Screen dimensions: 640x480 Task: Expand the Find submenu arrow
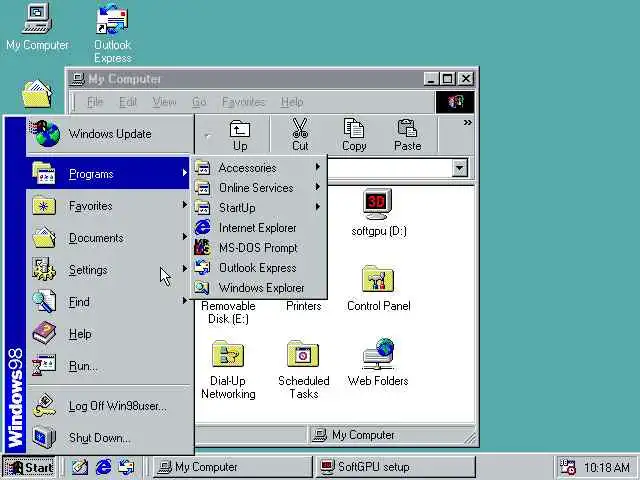(184, 301)
